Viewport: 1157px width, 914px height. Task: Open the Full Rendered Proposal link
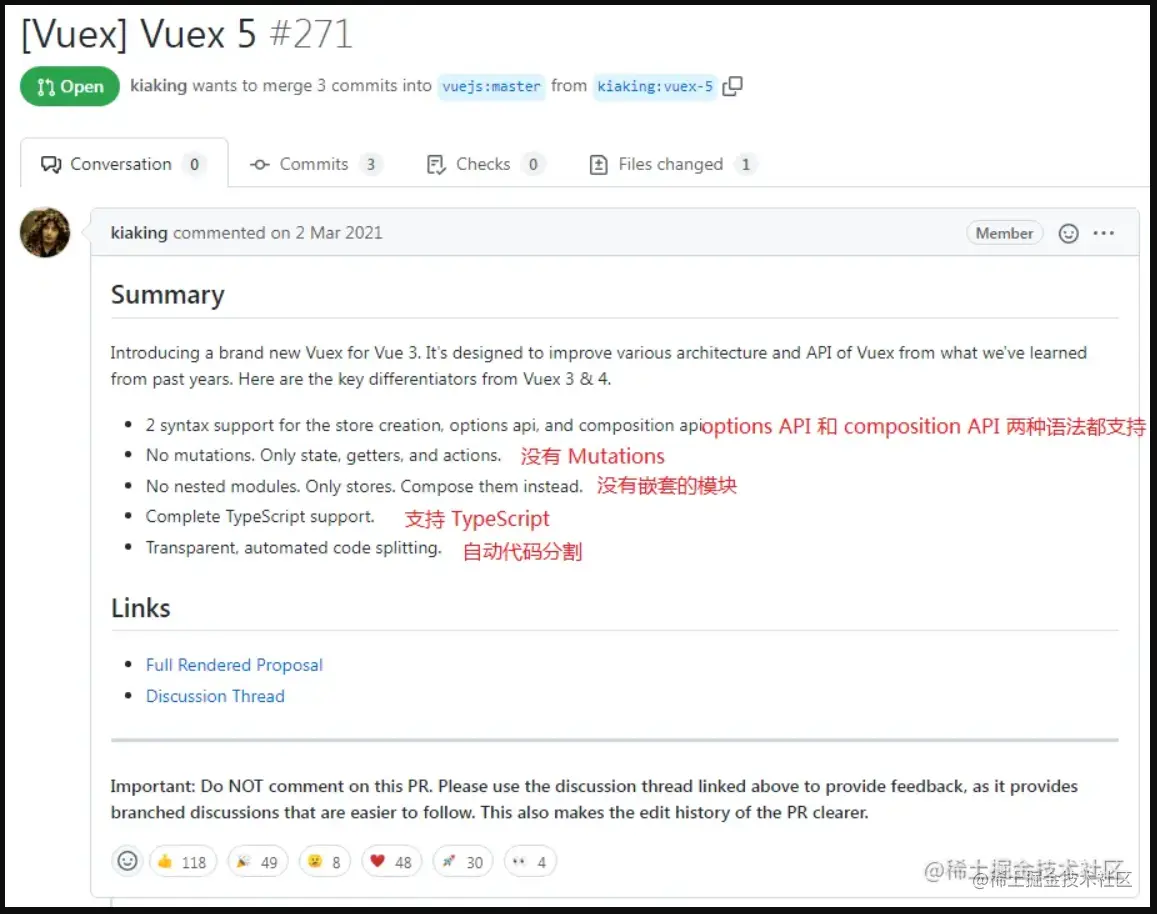pos(234,665)
